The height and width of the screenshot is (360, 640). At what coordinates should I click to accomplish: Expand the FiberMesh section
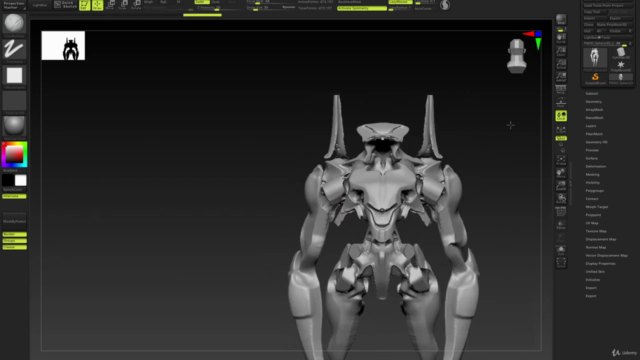point(594,134)
